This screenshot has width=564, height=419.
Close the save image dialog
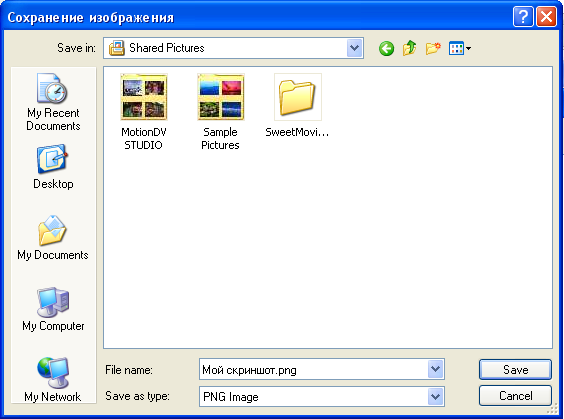point(546,17)
